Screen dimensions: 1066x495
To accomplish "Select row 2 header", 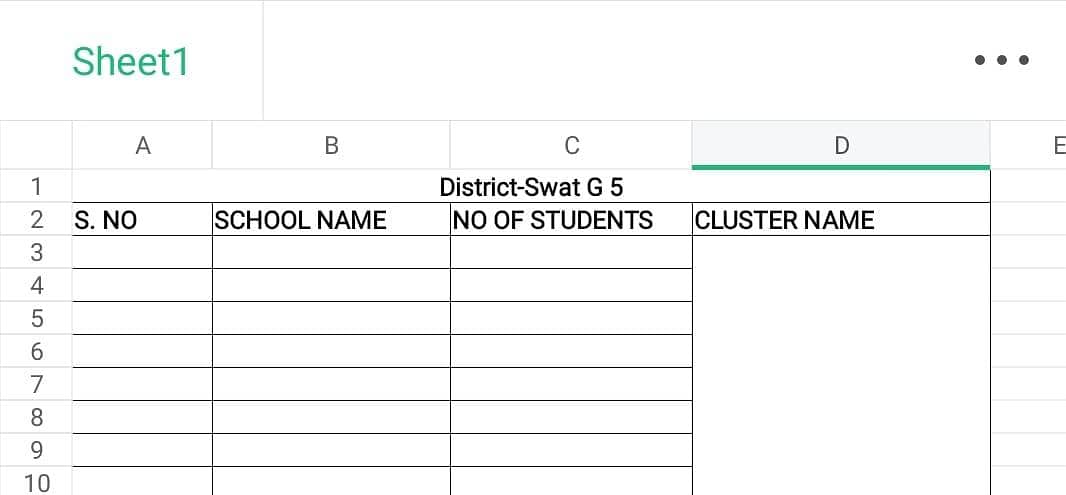I will click(x=37, y=220).
